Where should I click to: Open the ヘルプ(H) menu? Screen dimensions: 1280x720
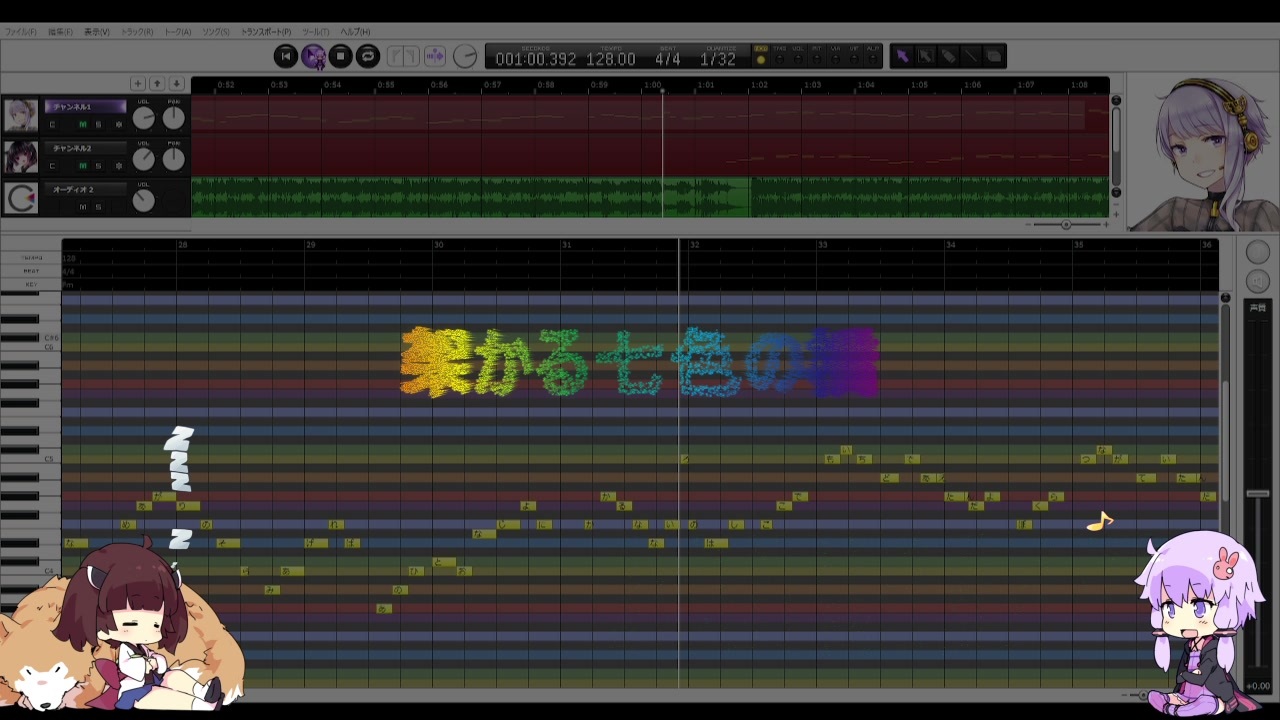(x=355, y=32)
